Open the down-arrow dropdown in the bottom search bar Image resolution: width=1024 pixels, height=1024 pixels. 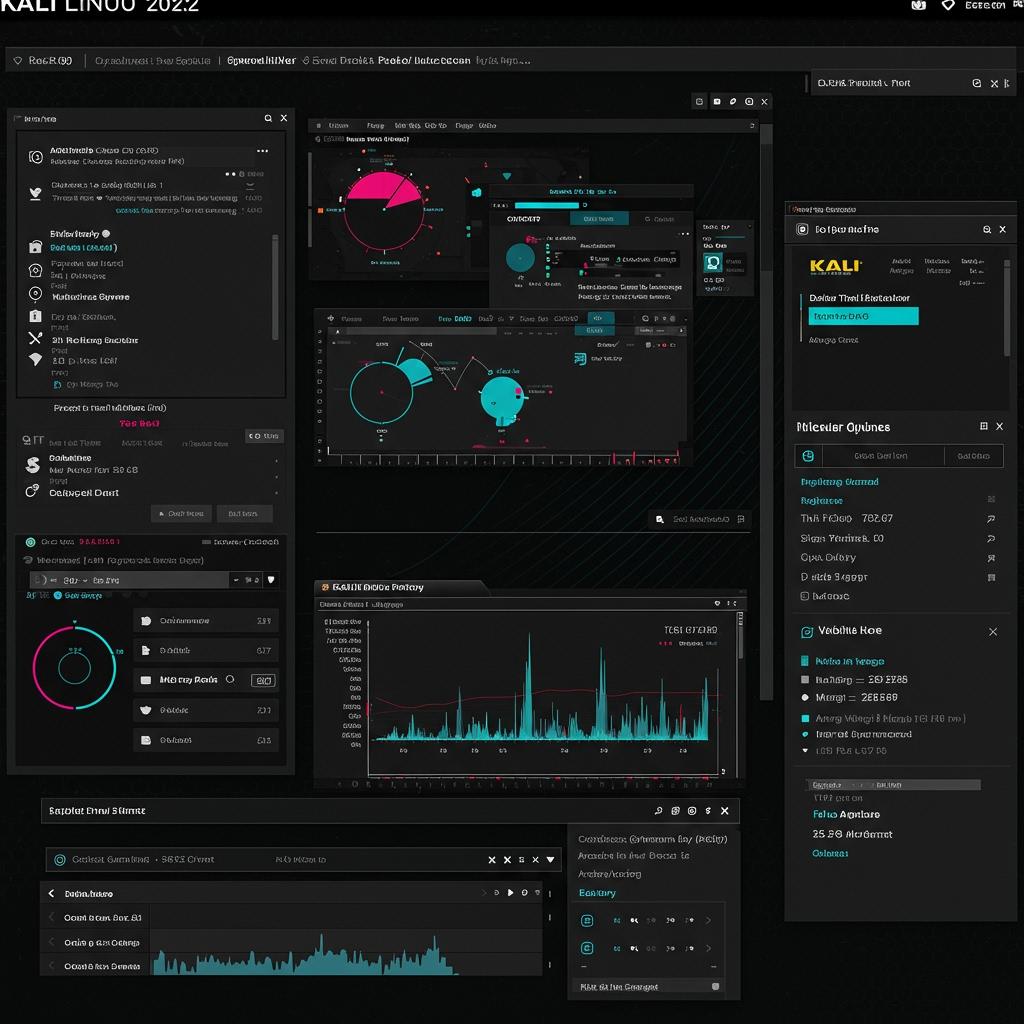(x=551, y=859)
